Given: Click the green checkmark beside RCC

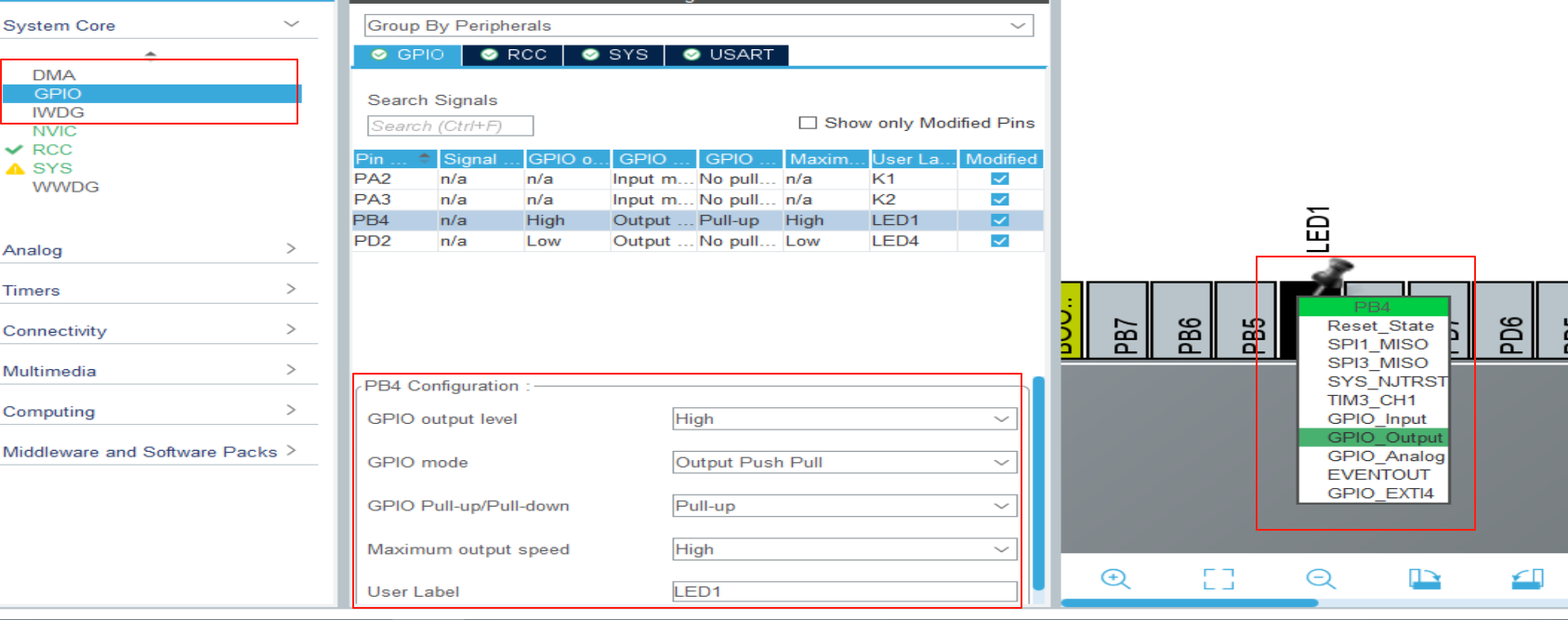Looking at the screenshot, I should pyautogui.click(x=14, y=150).
